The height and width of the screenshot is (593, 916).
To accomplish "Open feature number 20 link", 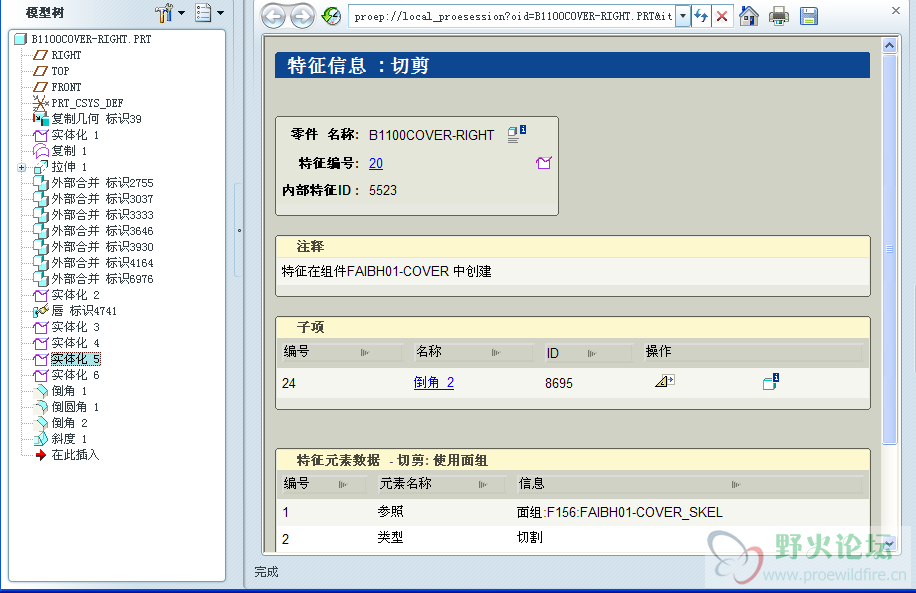I will (x=376, y=163).
